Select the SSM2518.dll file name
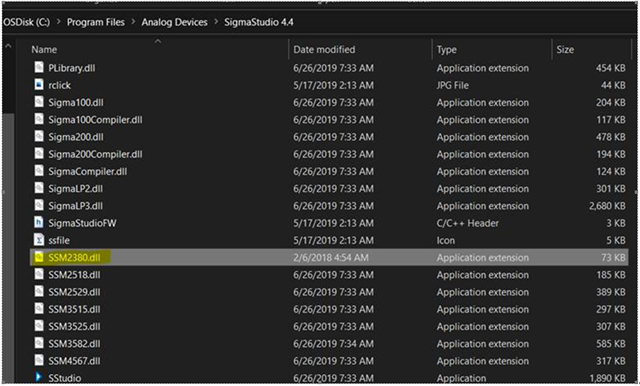This screenshot has width=640, height=386. (x=74, y=275)
